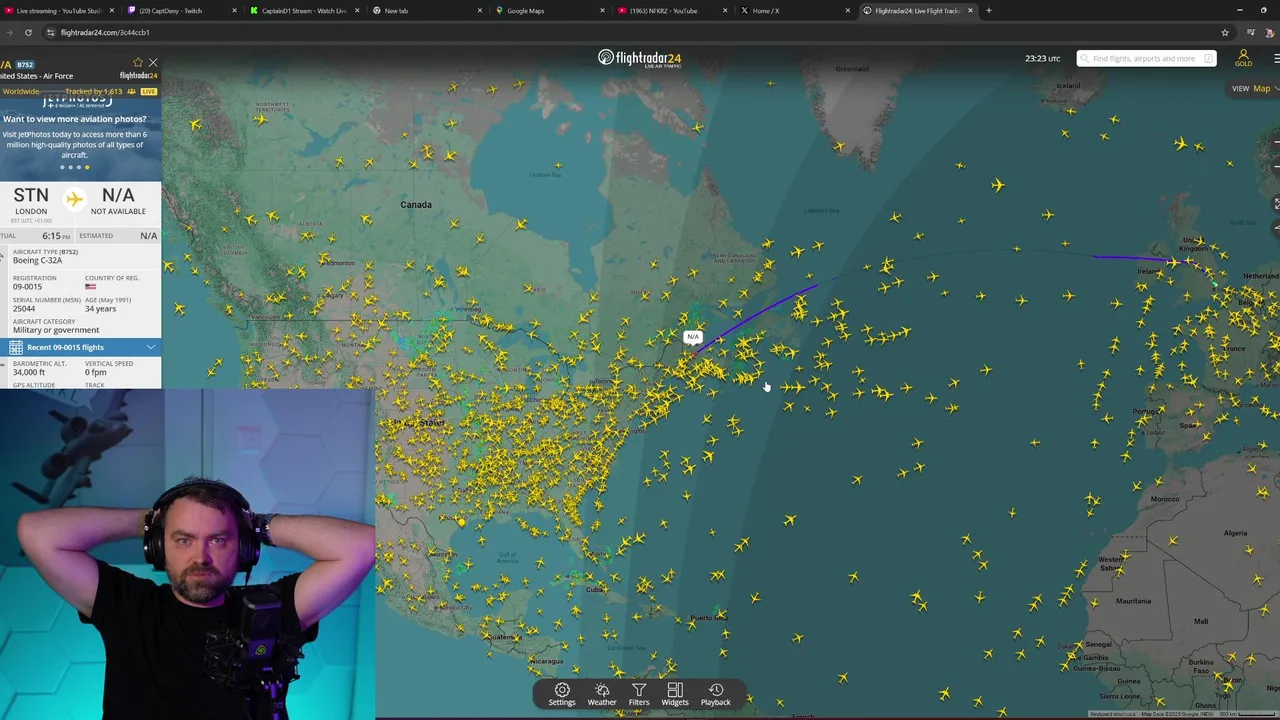The height and width of the screenshot is (720, 1280).
Task: Click the Flightradar24 logo in header
Action: click(640, 58)
